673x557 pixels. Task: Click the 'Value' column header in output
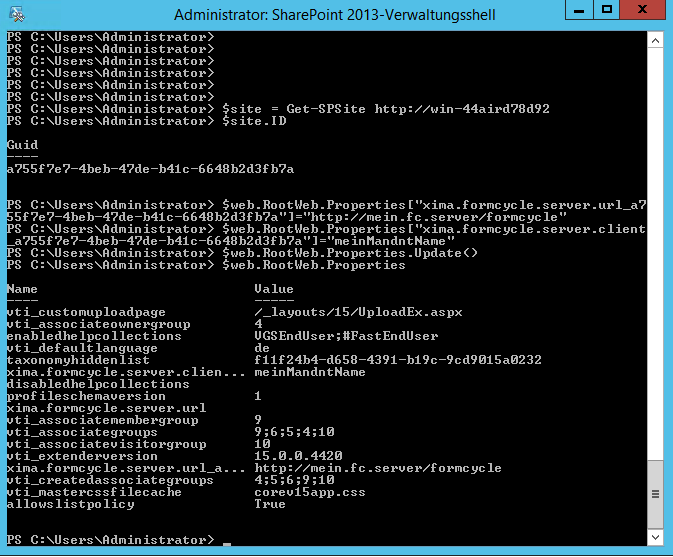coord(274,290)
